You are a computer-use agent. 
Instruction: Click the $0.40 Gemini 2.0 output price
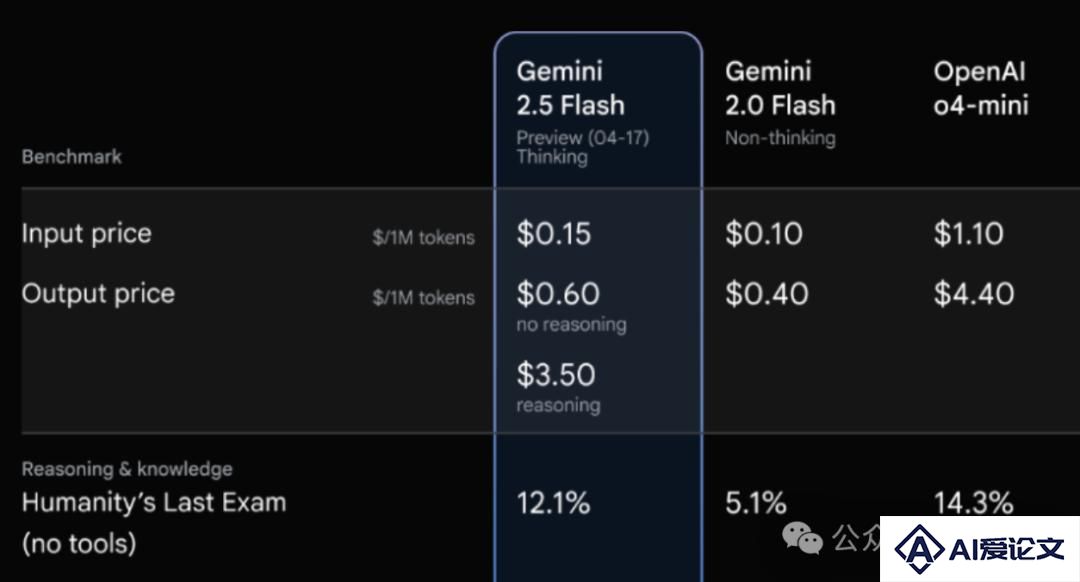[766, 294]
